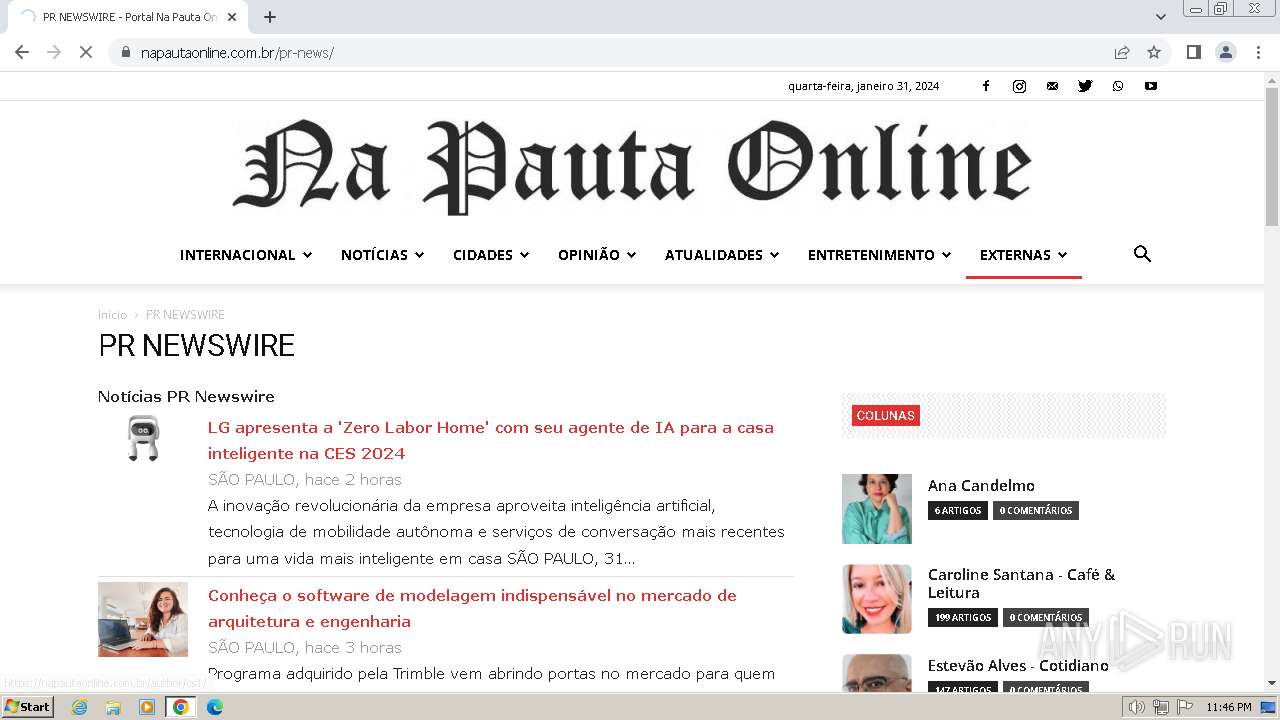This screenshot has width=1280, height=720.
Task: Stop loading the page
Action: point(86,52)
